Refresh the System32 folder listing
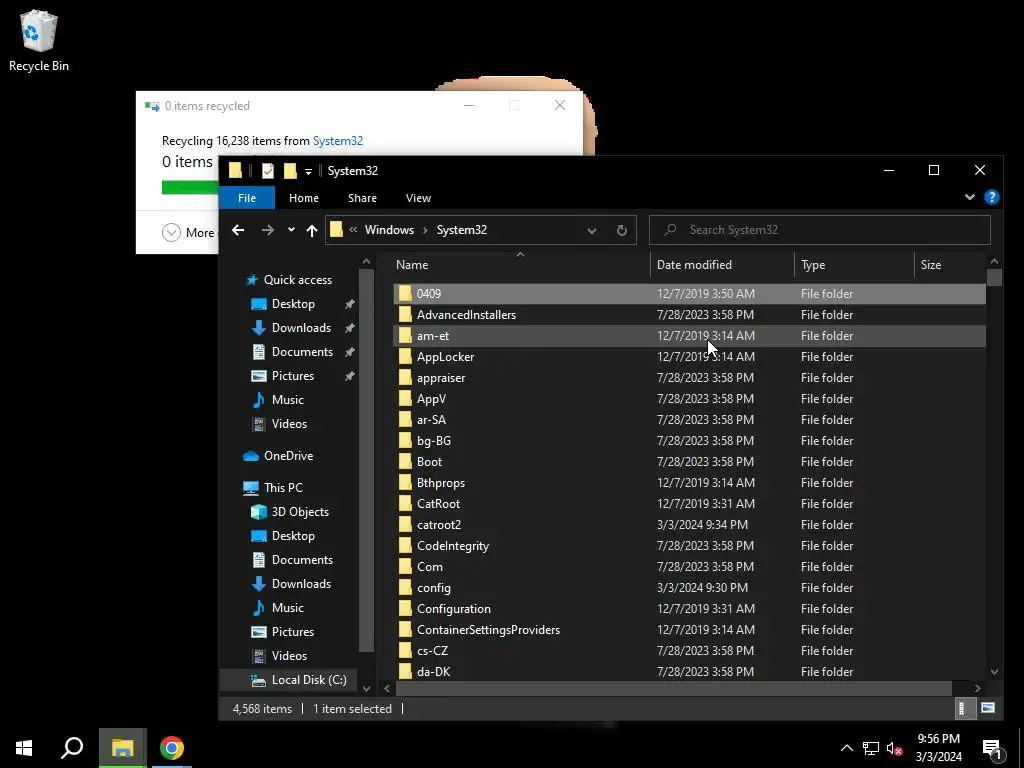Viewport: 1024px width, 768px height. click(622, 230)
